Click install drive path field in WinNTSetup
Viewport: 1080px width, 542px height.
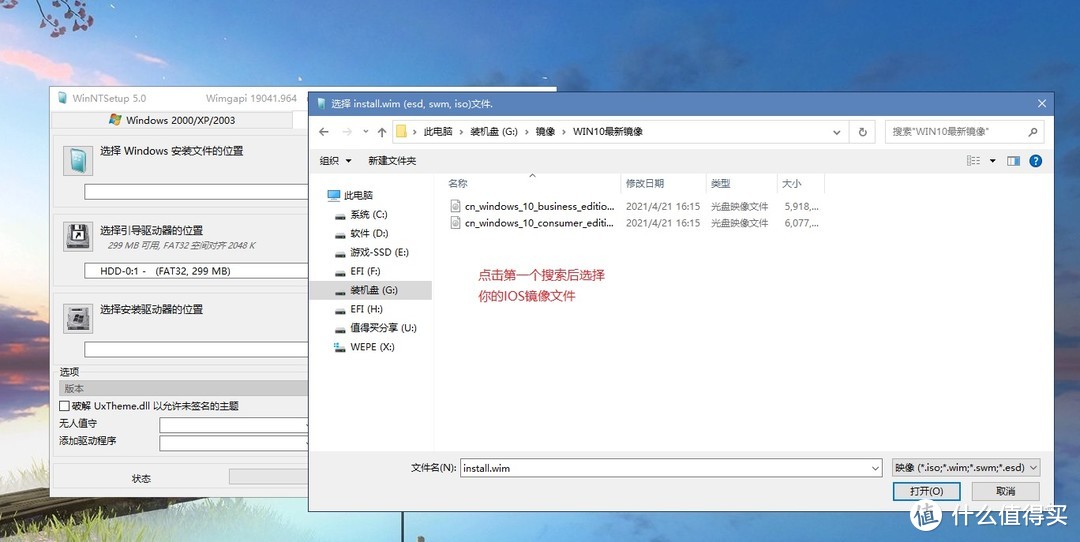point(196,349)
